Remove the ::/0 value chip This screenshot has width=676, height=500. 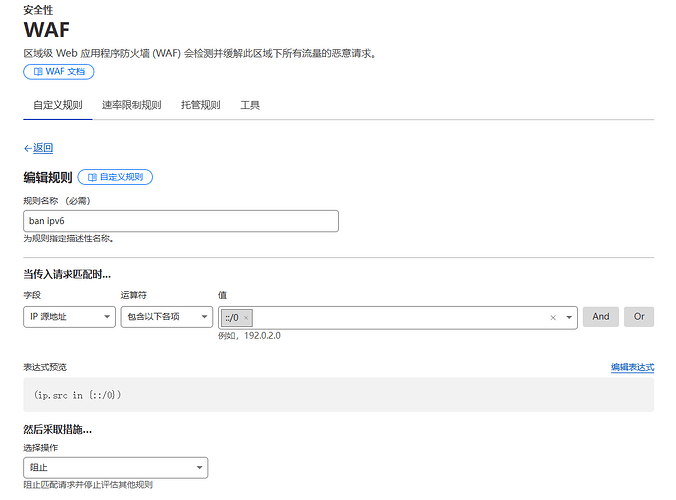click(246, 317)
